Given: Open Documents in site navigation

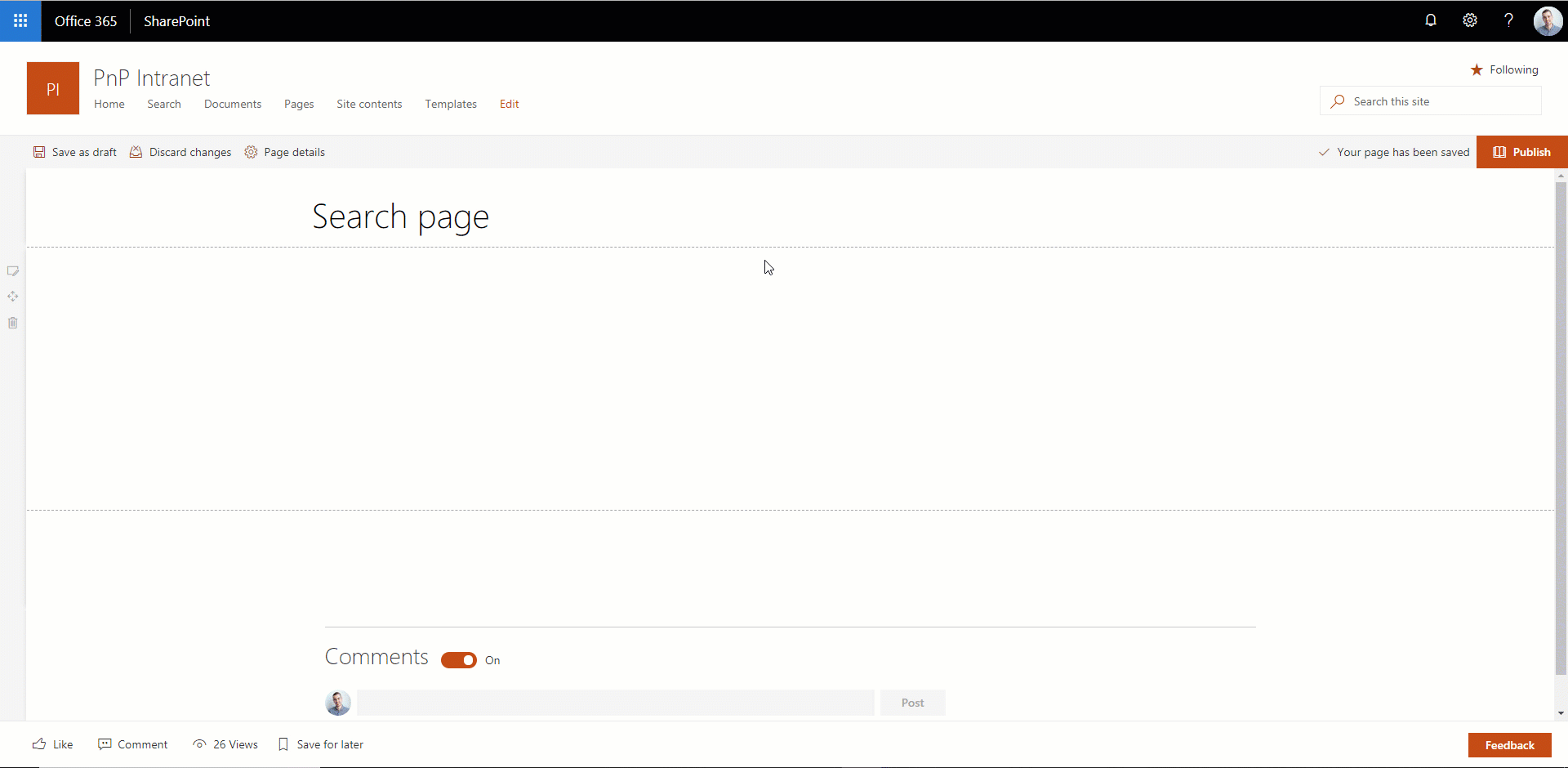Looking at the screenshot, I should 233,104.
